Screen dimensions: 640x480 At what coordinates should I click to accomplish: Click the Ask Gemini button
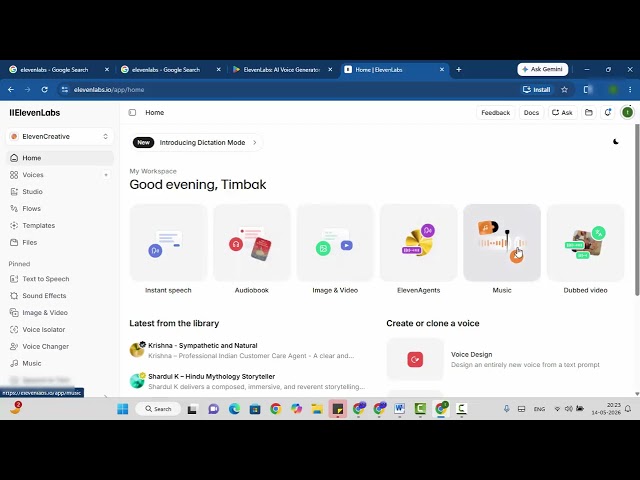[x=542, y=69]
